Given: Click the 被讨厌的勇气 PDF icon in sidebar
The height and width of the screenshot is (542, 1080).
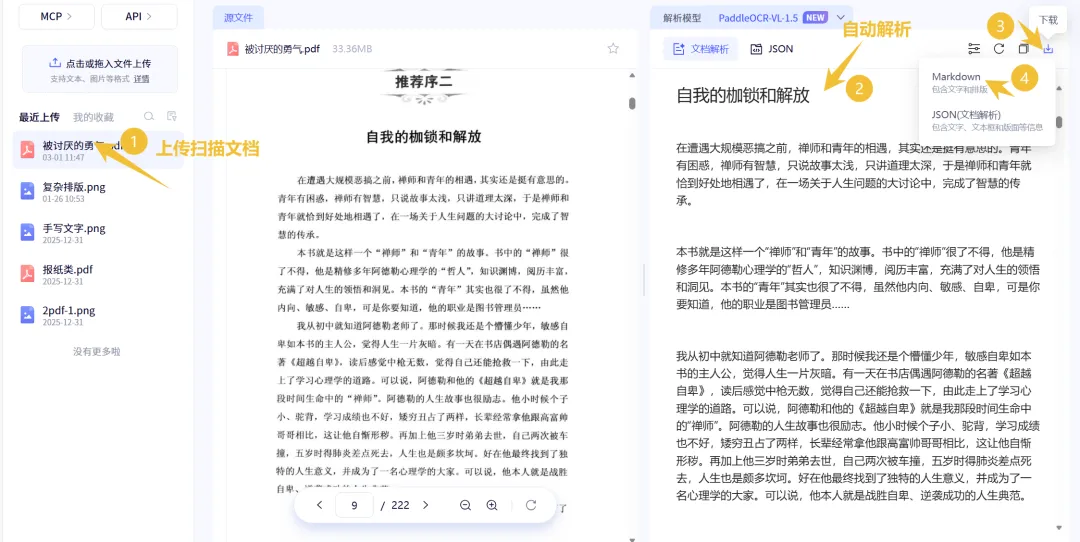Looking at the screenshot, I should (28, 149).
